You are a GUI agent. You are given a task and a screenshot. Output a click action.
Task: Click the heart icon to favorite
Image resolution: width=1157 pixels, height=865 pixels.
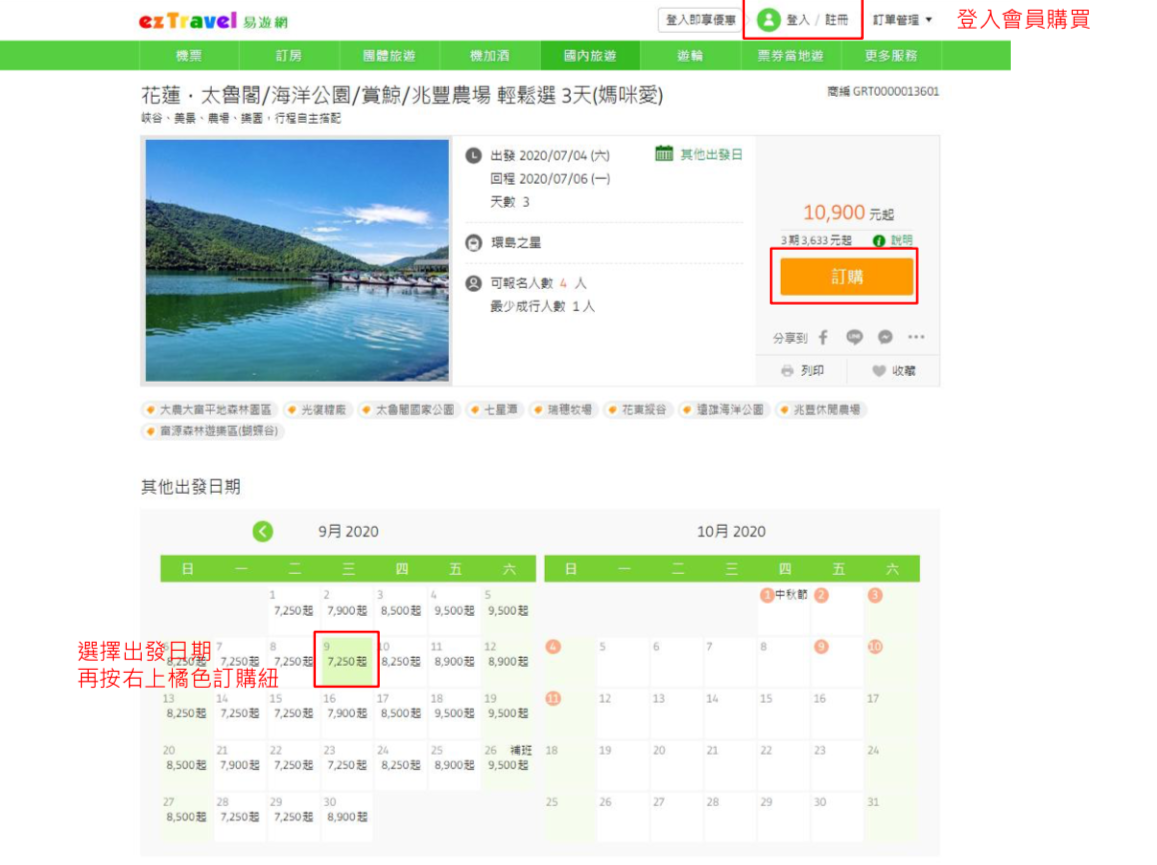[x=878, y=371]
